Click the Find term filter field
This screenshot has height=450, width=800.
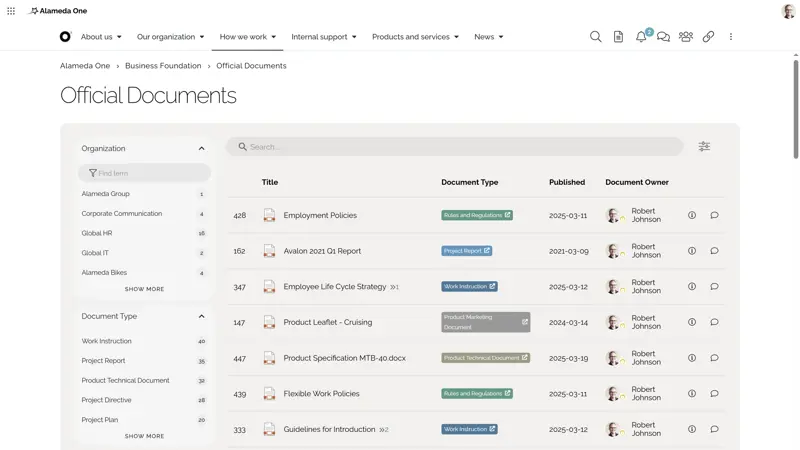pos(144,173)
